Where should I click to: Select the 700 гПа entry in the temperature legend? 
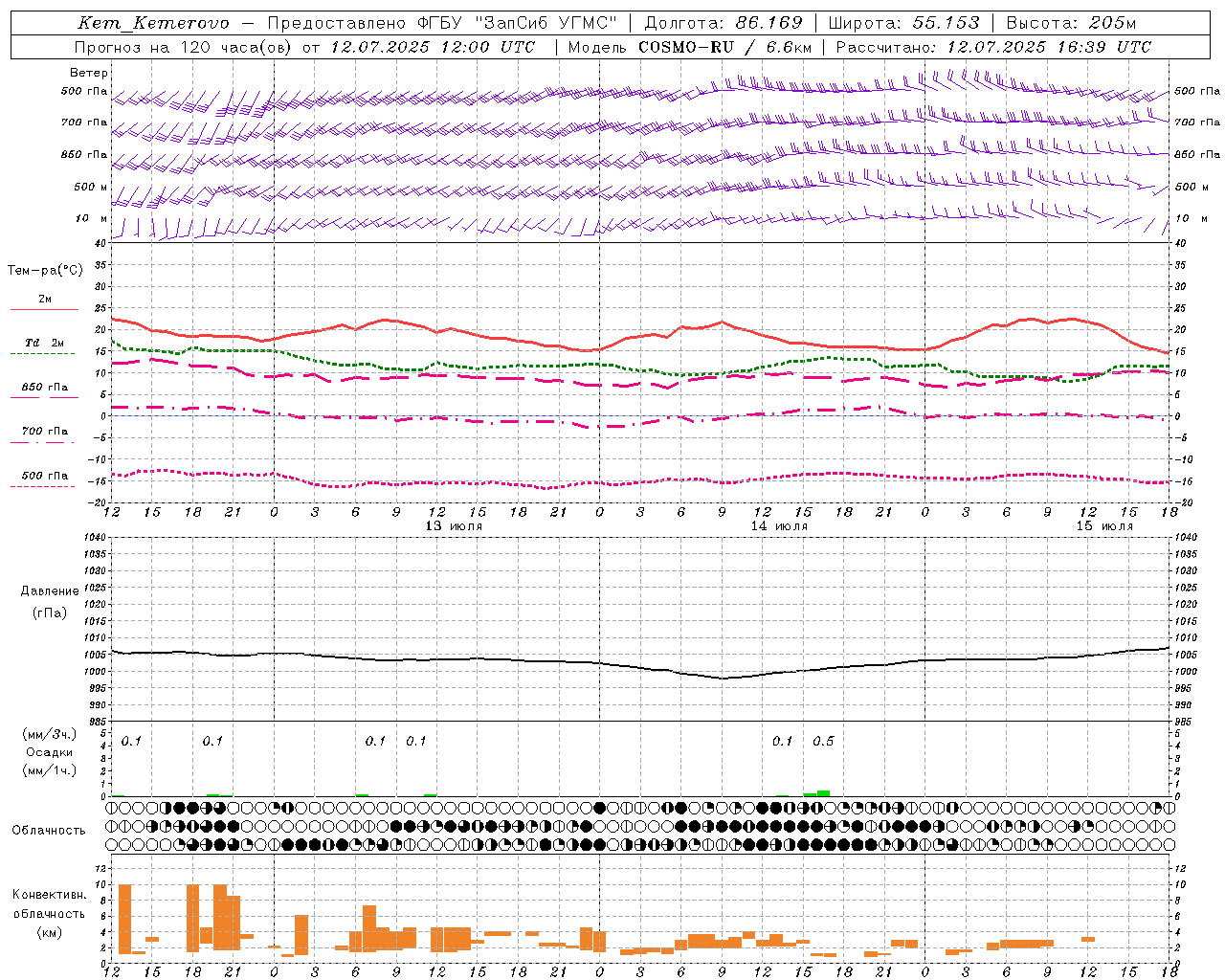45,432
